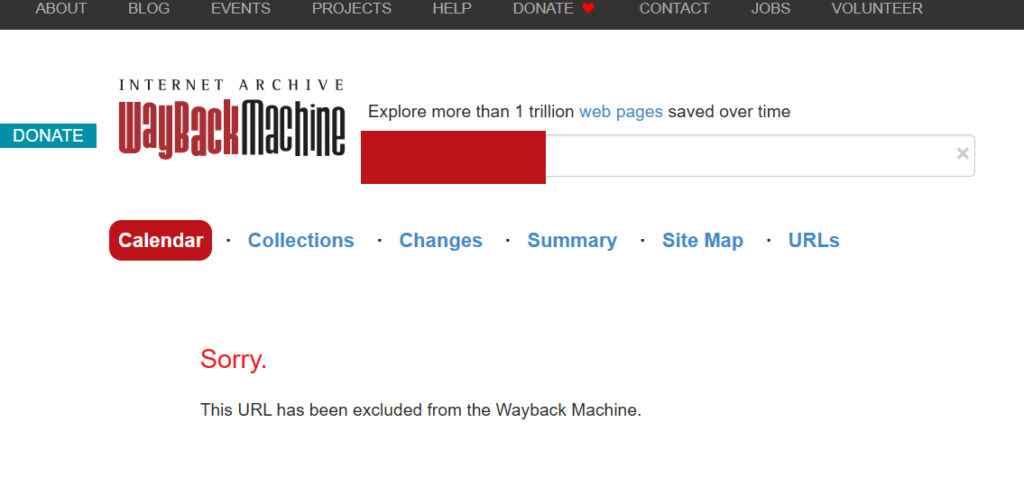Screen dimensions: 1024x487
Task: Click inside the URL search field
Action: (x=667, y=155)
